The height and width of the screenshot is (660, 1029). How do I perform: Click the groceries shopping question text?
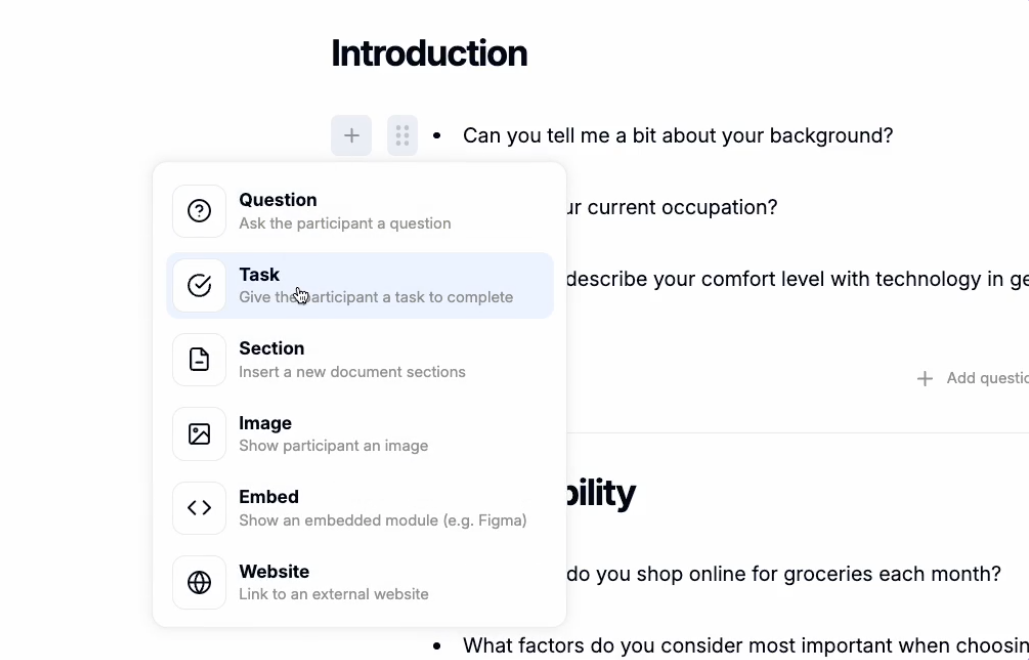(784, 574)
